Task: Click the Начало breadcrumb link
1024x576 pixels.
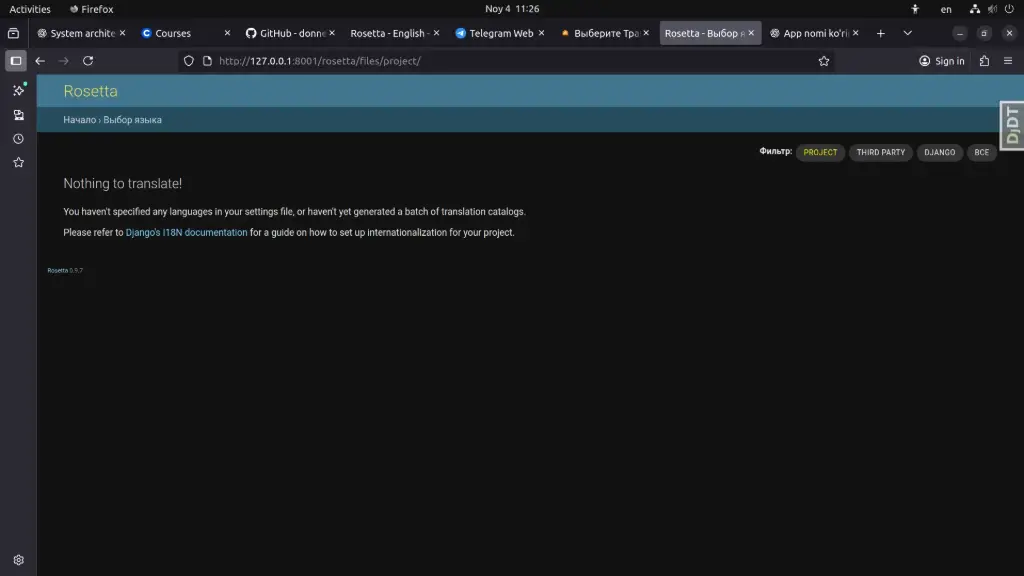Action: 79,120
